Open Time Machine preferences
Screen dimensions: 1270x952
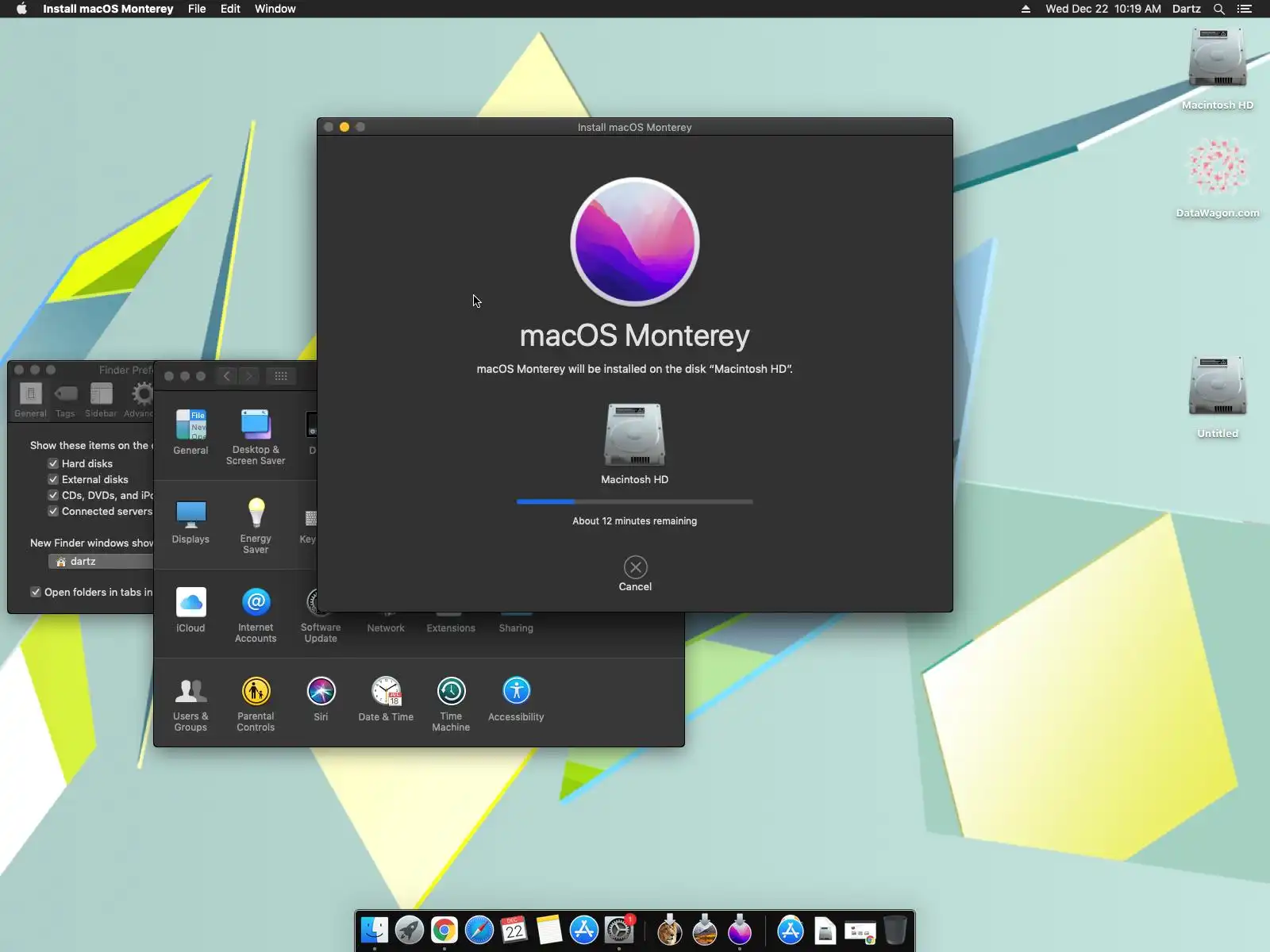pos(451,704)
